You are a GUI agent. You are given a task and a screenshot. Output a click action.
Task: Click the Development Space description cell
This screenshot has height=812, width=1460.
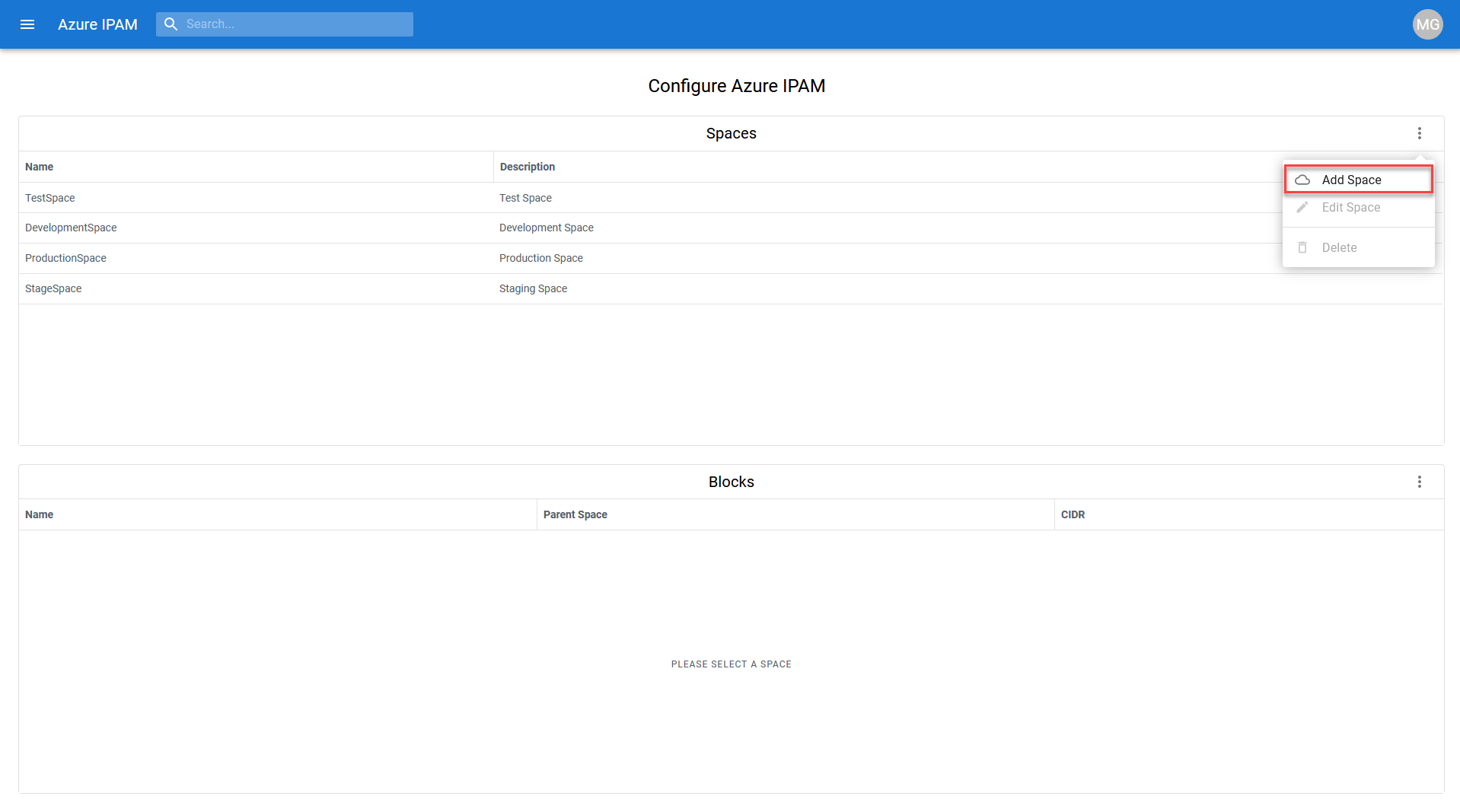[x=546, y=228]
